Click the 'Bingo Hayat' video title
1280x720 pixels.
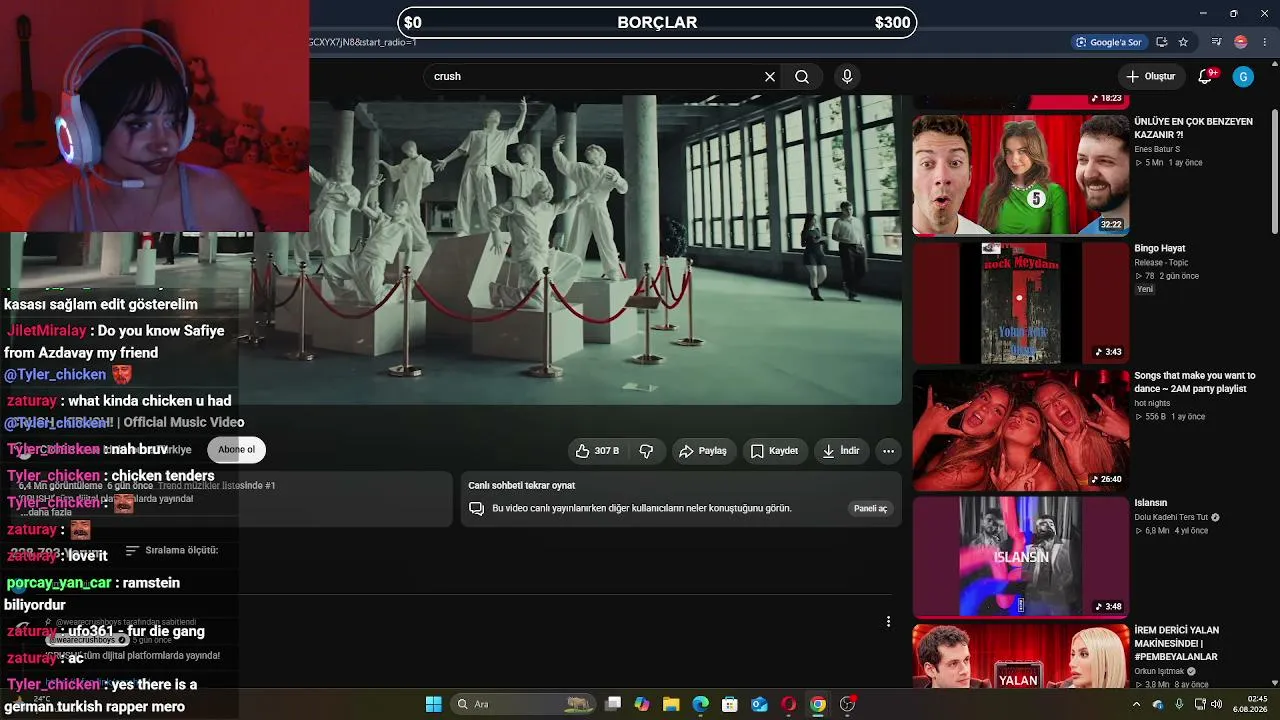1160,248
